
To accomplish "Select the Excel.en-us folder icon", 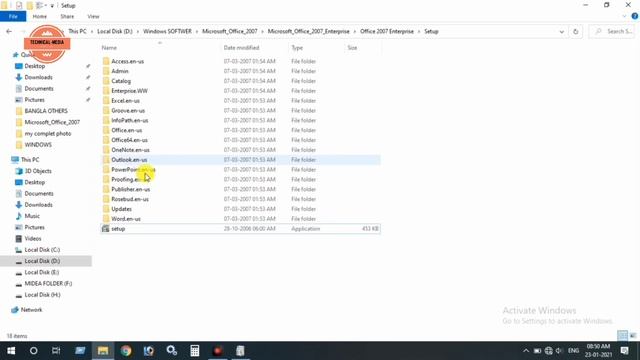I will point(106,100).
